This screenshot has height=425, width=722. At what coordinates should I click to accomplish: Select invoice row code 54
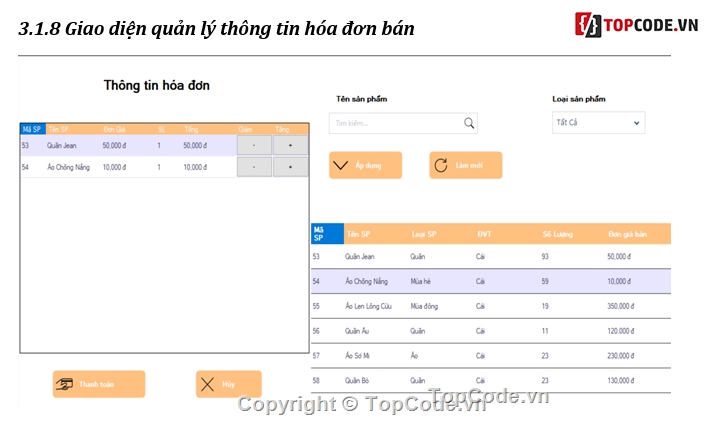click(25, 167)
